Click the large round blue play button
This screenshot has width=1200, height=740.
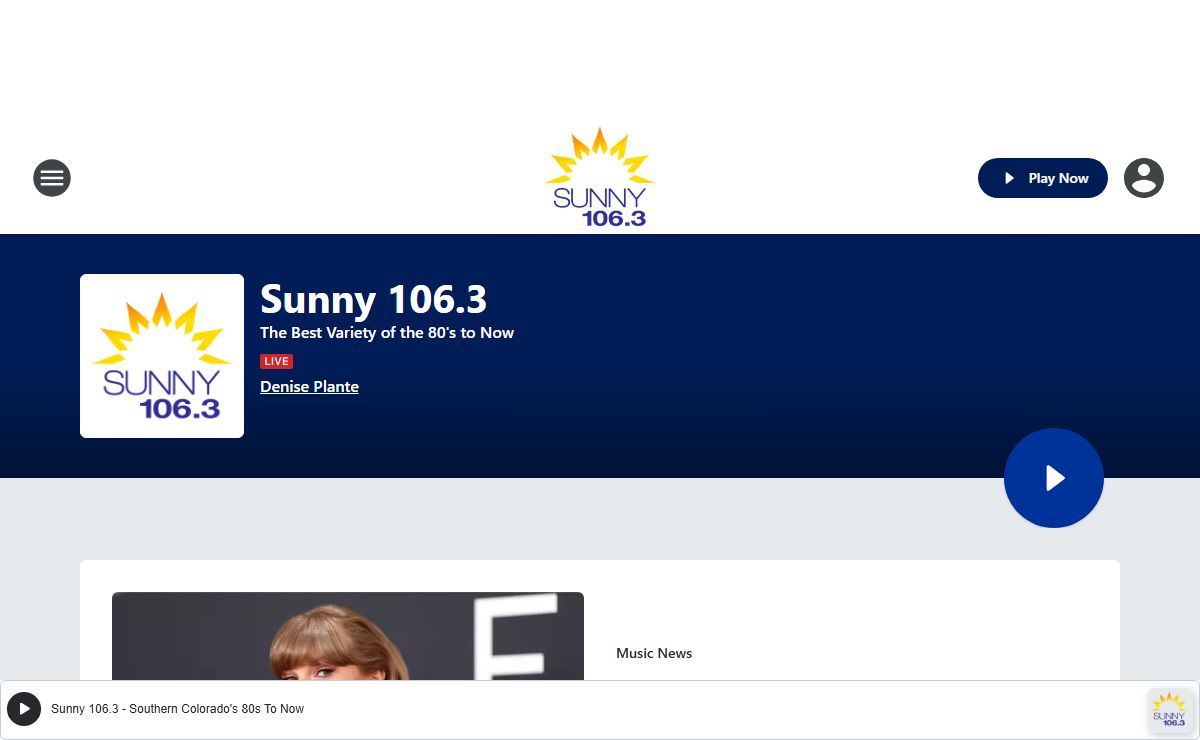[1054, 478]
